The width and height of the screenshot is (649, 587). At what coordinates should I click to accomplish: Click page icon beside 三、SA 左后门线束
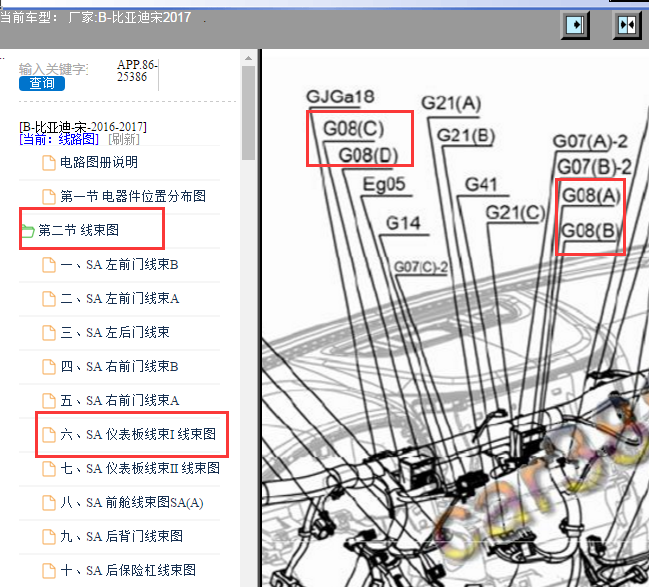[x=49, y=332]
